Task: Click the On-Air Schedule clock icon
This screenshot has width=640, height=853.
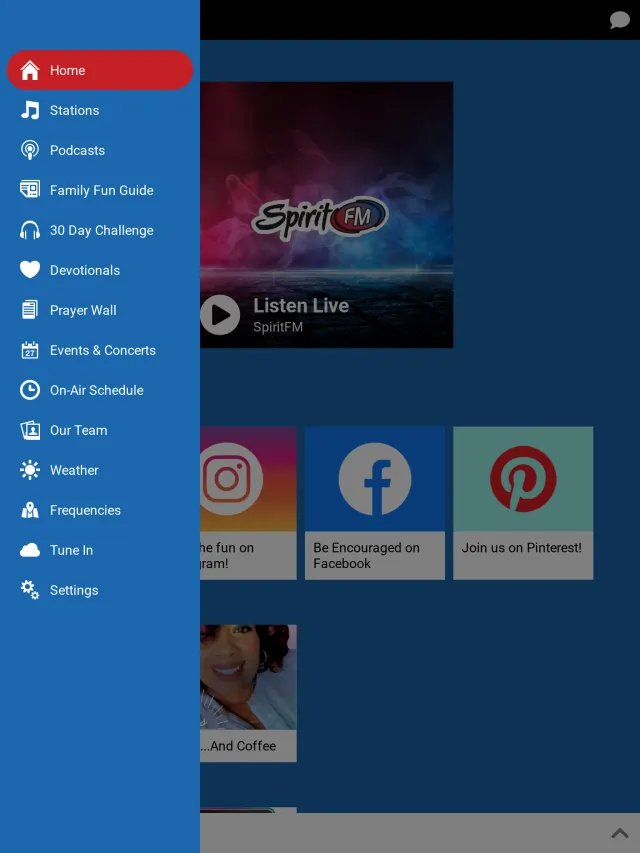Action: point(30,390)
